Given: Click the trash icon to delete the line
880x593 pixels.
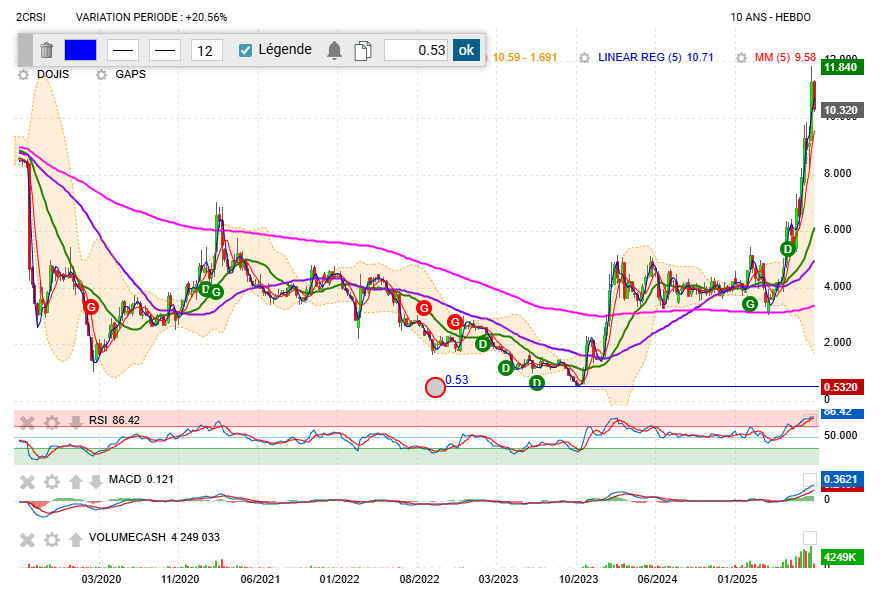Looking at the screenshot, I should coord(46,50).
